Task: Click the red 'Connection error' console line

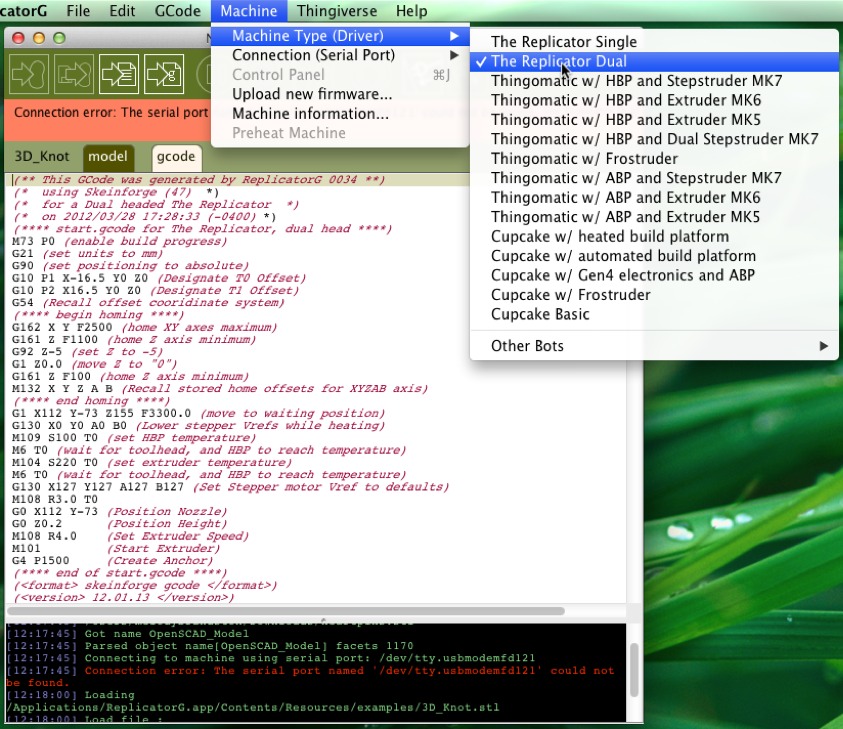Action: 310,676
